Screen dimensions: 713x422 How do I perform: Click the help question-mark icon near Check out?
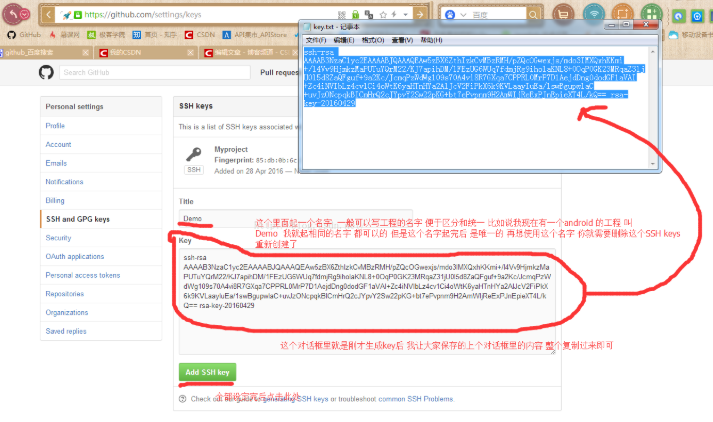(183, 399)
